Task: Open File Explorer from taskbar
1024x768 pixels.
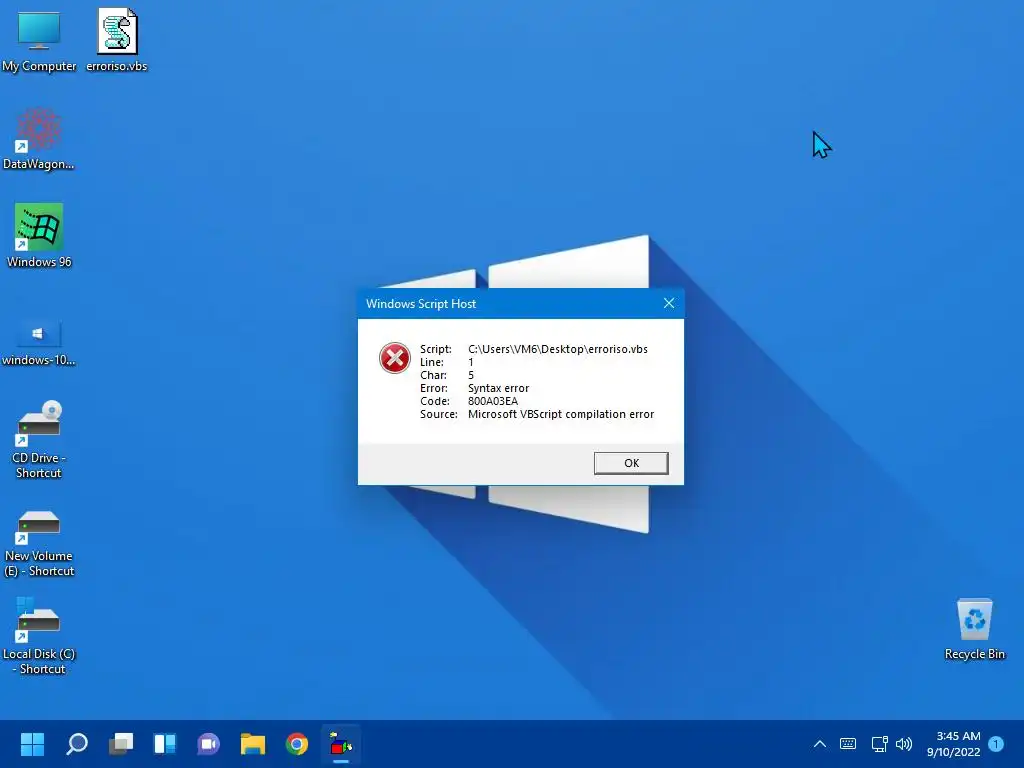Action: click(x=253, y=744)
